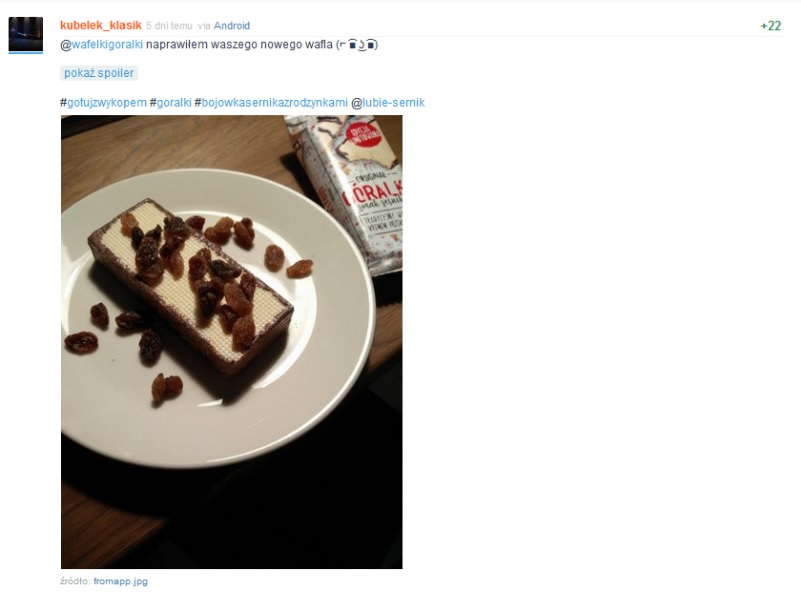Show voters behind the +22 score

[770, 26]
